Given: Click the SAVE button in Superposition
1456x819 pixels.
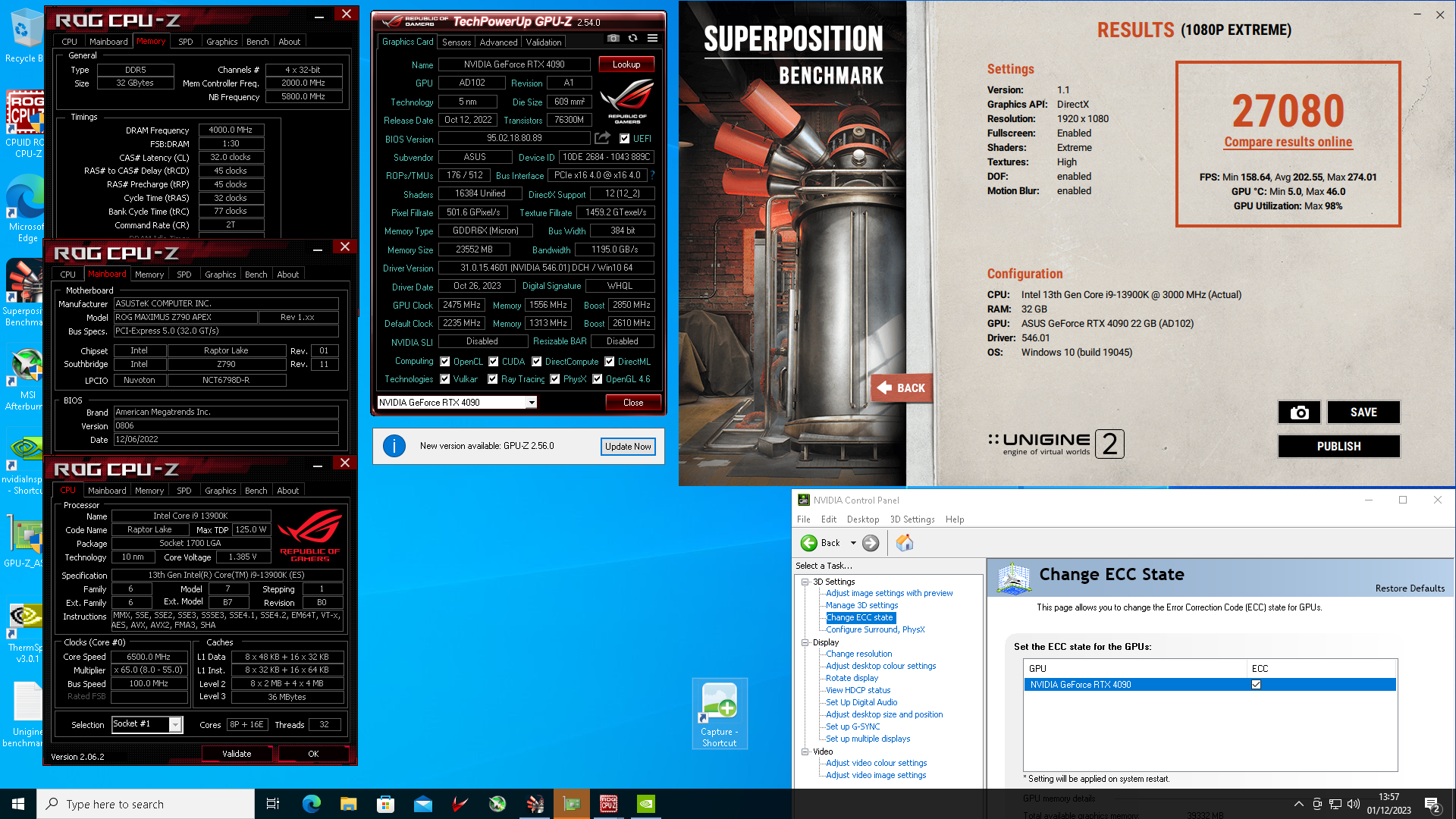Looking at the screenshot, I should [1363, 413].
